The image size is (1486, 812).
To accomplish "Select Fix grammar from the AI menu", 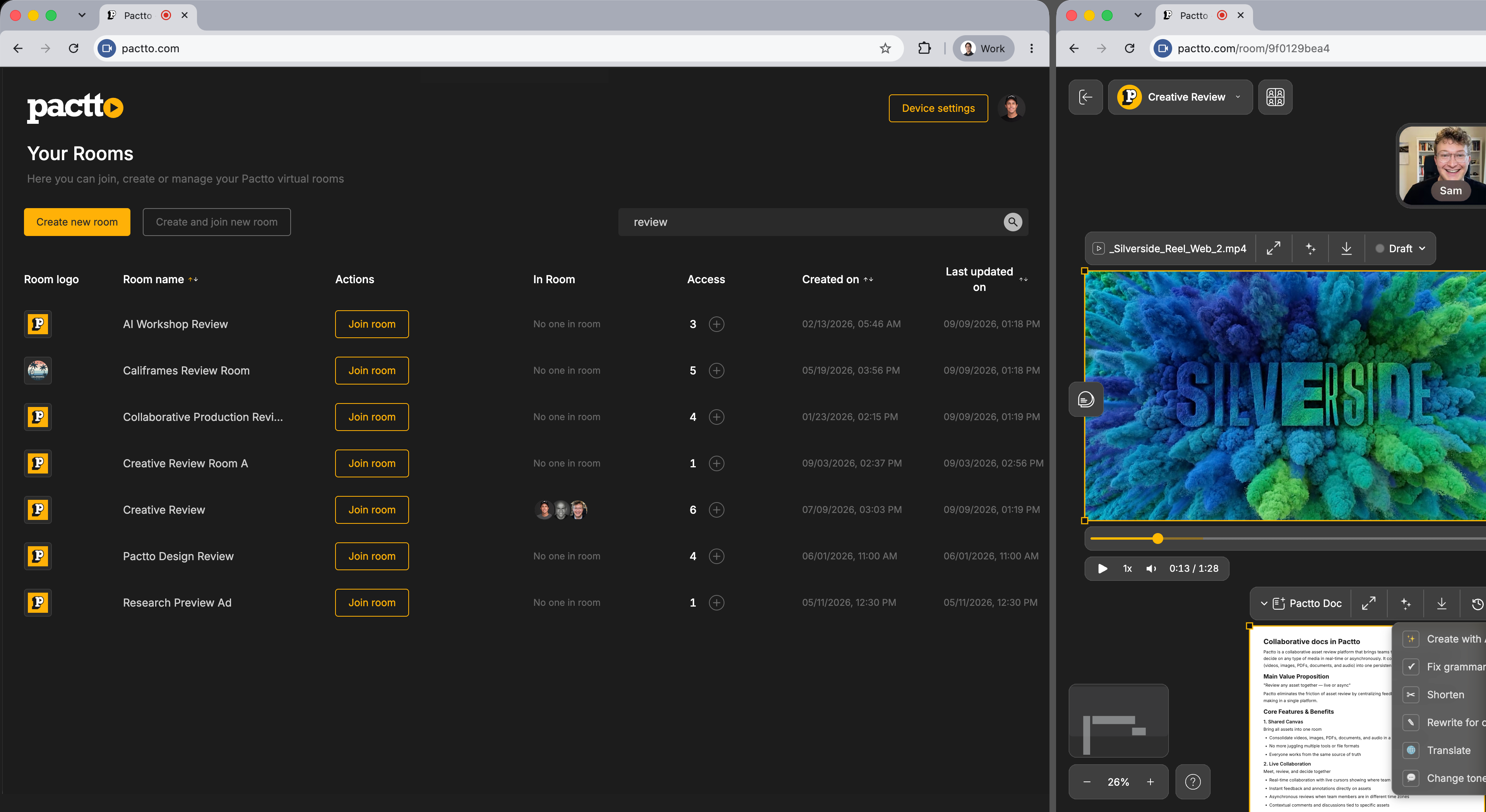I will (1444, 667).
